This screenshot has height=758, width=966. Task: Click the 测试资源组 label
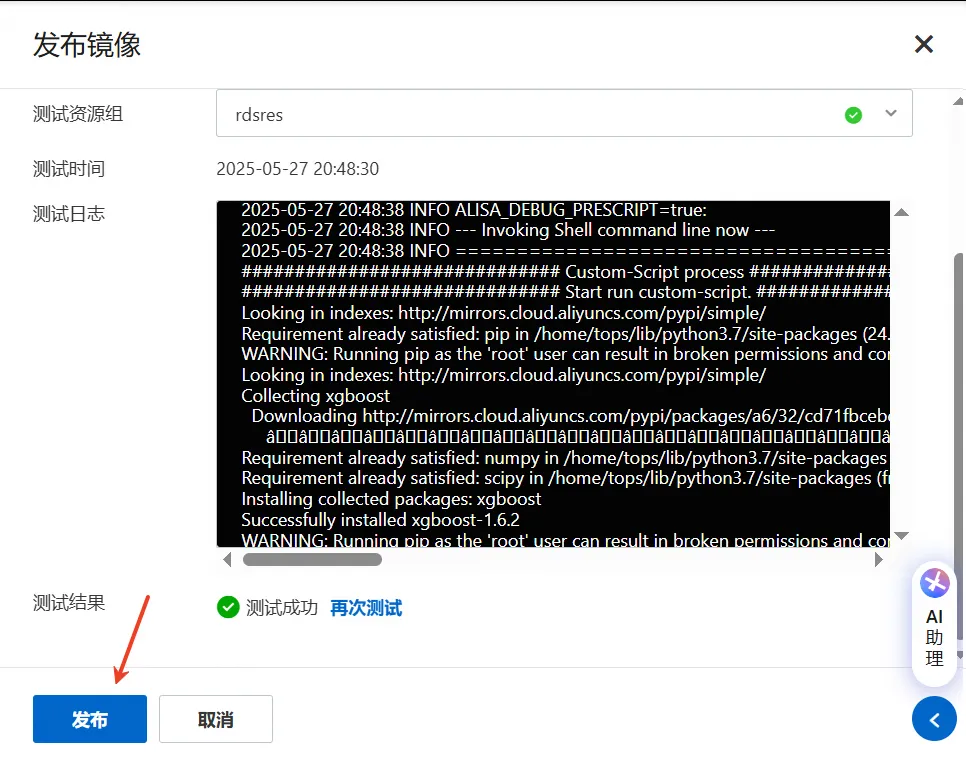(x=78, y=114)
